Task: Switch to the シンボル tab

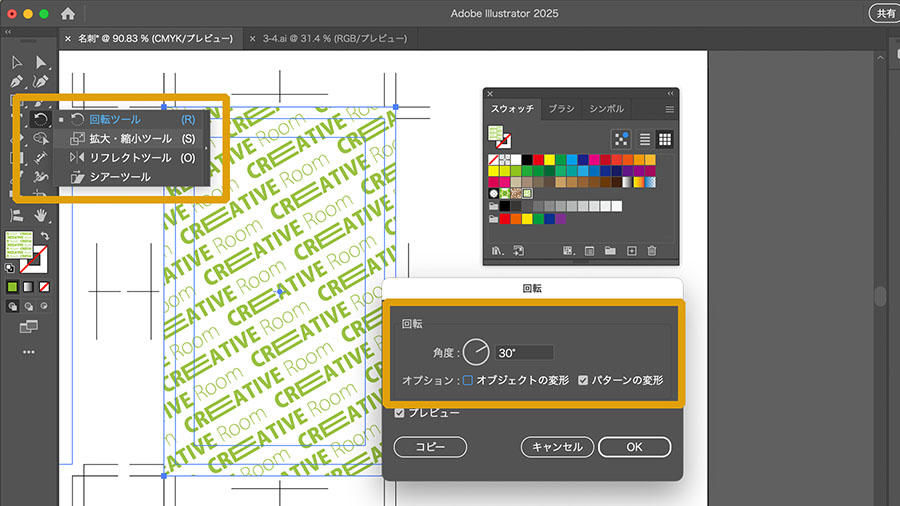Action: 607,108
